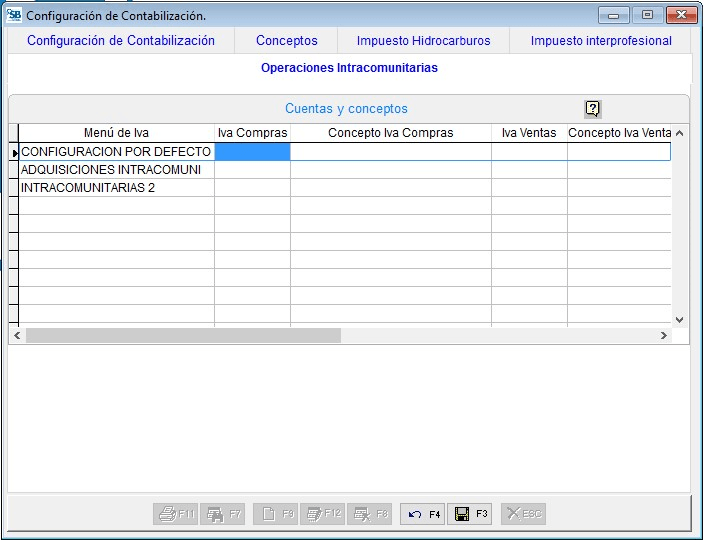The height and width of the screenshot is (540, 705).
Task: Click the Concepto Iva Compras column header
Action: [x=391, y=133]
